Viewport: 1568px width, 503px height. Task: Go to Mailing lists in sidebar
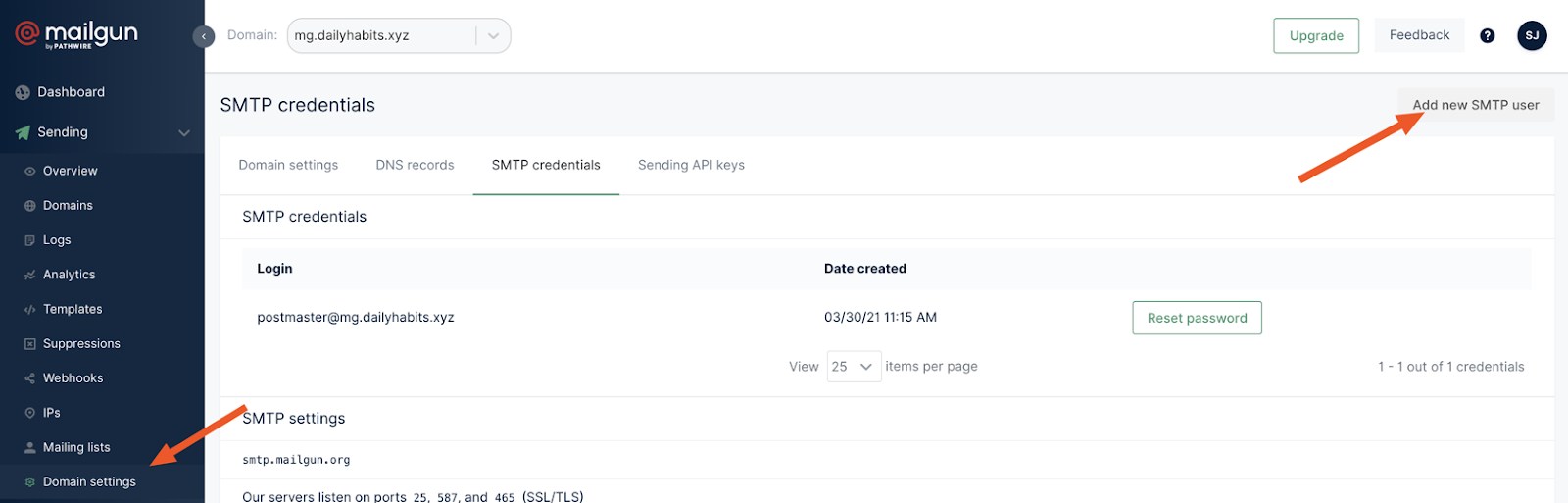(76, 447)
